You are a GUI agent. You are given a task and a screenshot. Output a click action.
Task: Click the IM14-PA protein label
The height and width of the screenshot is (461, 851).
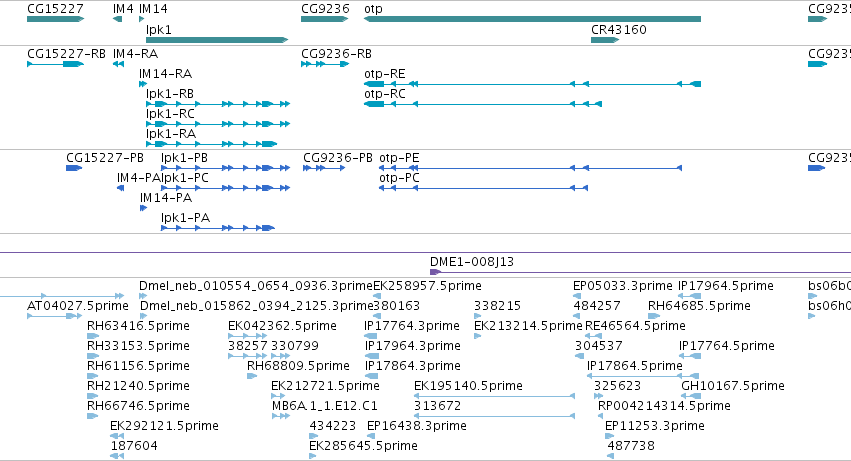(x=166, y=198)
